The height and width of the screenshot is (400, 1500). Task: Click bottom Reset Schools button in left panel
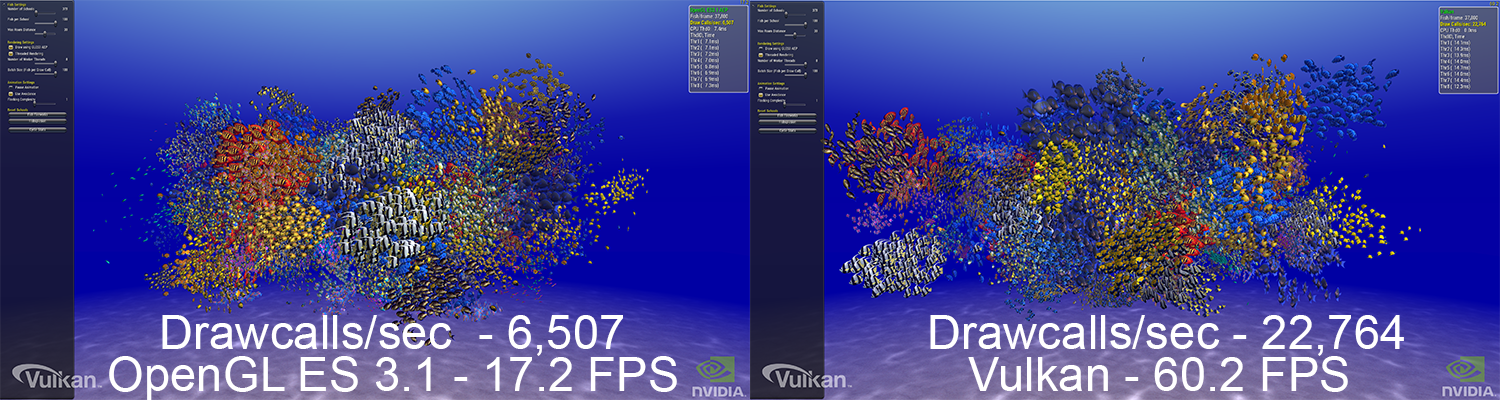tap(37, 130)
